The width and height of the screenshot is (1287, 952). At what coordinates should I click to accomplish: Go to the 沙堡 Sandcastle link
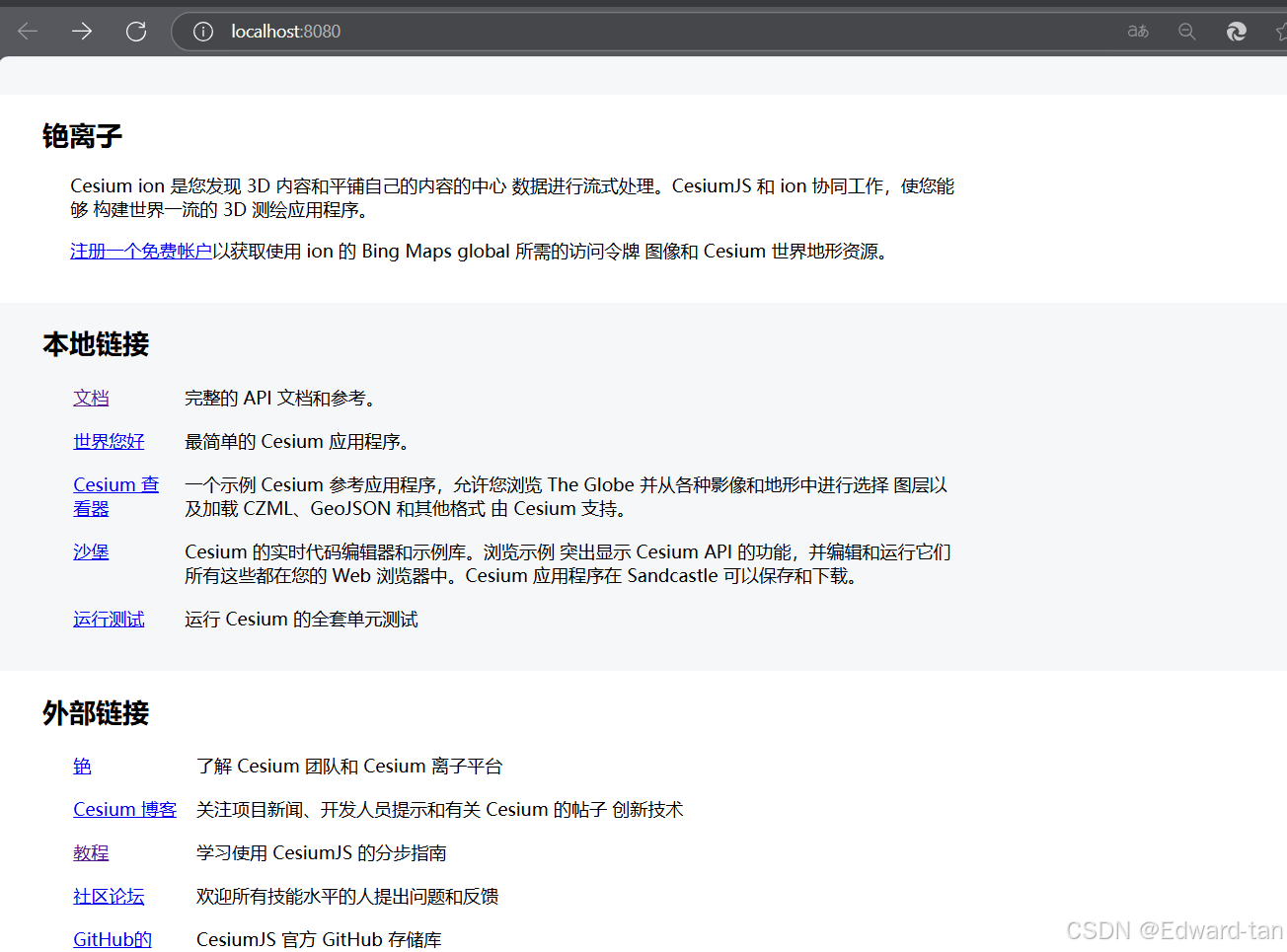[x=91, y=551]
